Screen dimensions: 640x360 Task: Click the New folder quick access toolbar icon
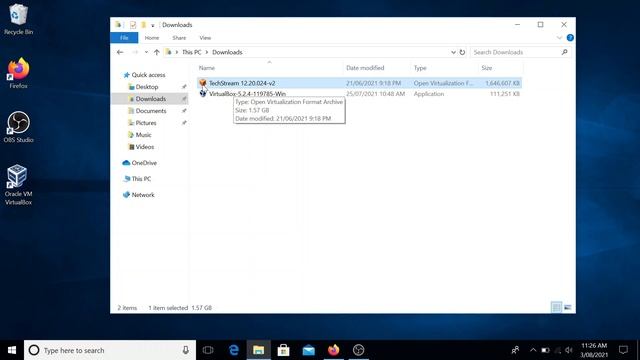coord(143,25)
